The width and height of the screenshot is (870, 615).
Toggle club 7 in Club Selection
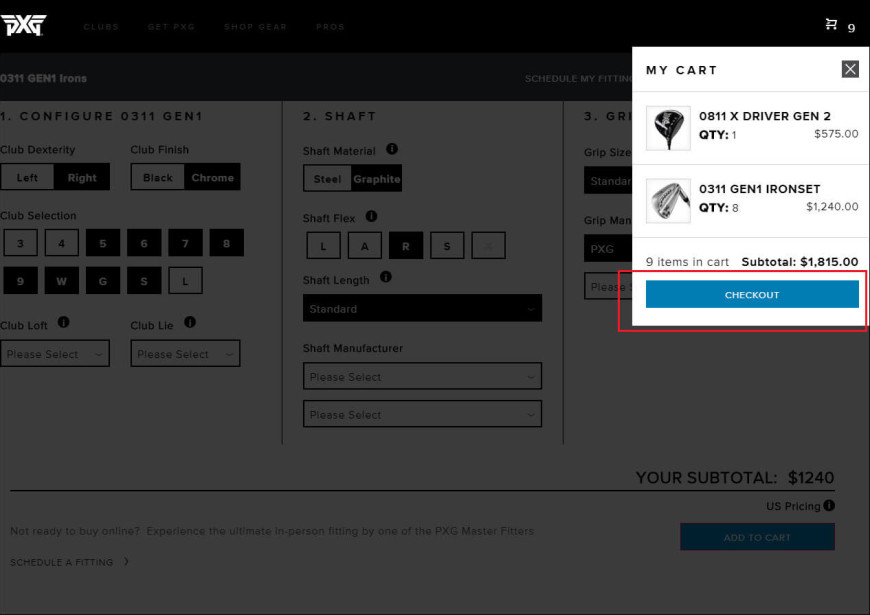185,243
